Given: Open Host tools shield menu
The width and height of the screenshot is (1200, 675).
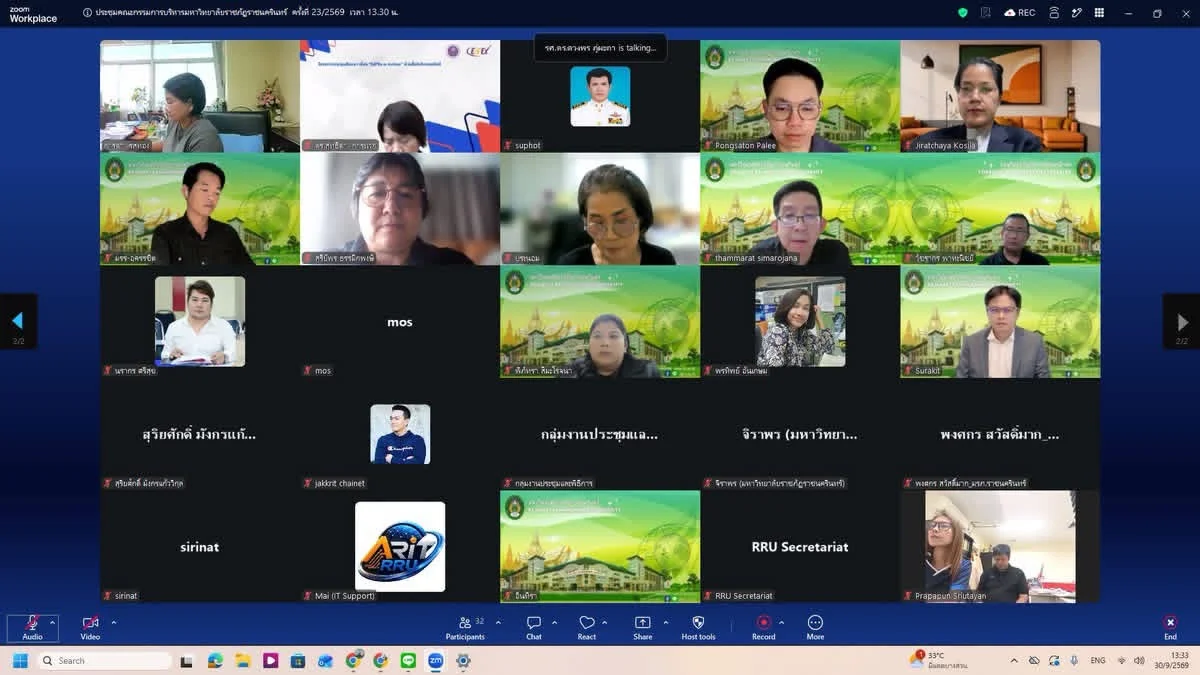Looking at the screenshot, I should pos(698,627).
